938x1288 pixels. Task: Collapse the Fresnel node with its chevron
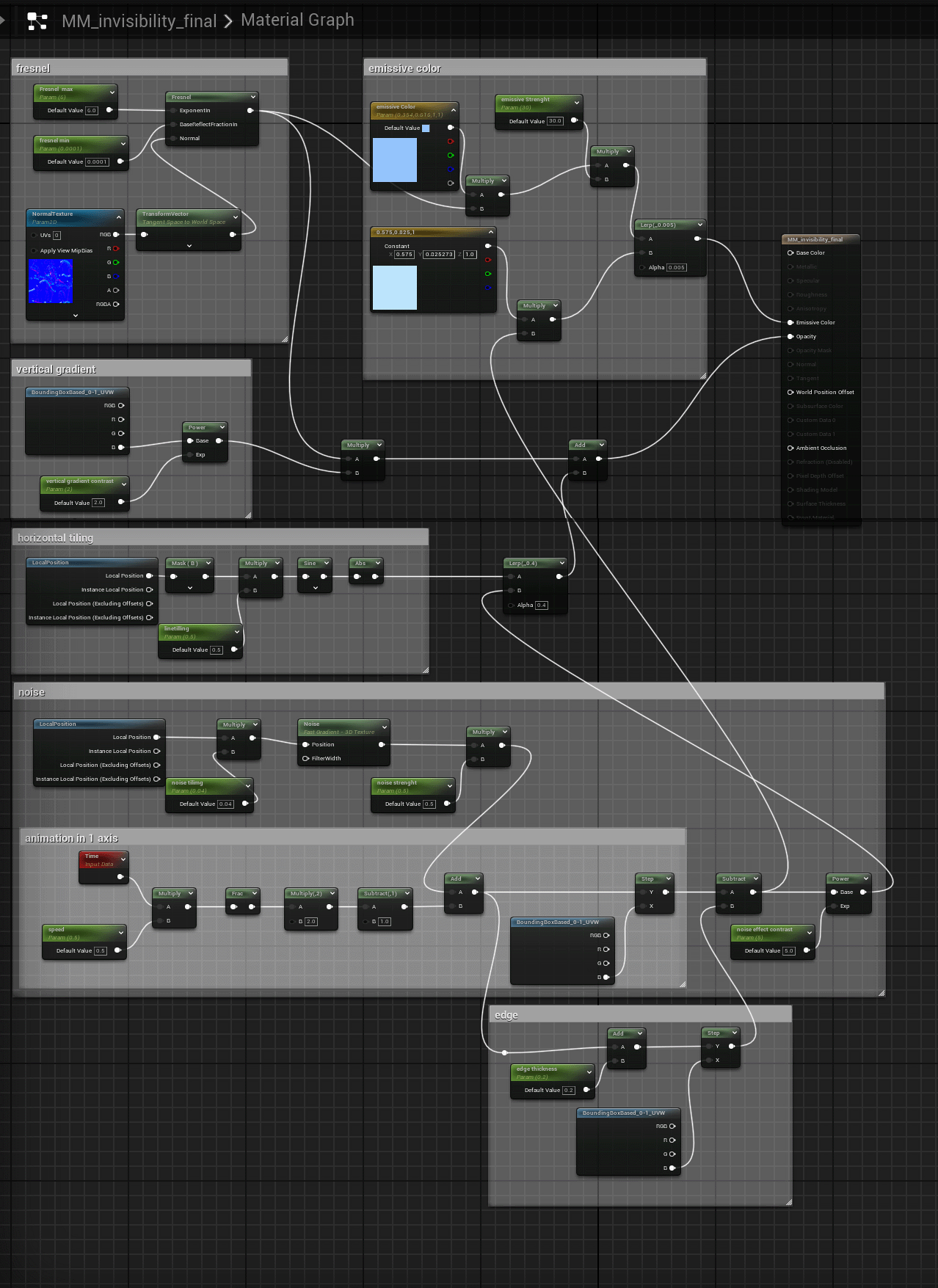tap(252, 97)
